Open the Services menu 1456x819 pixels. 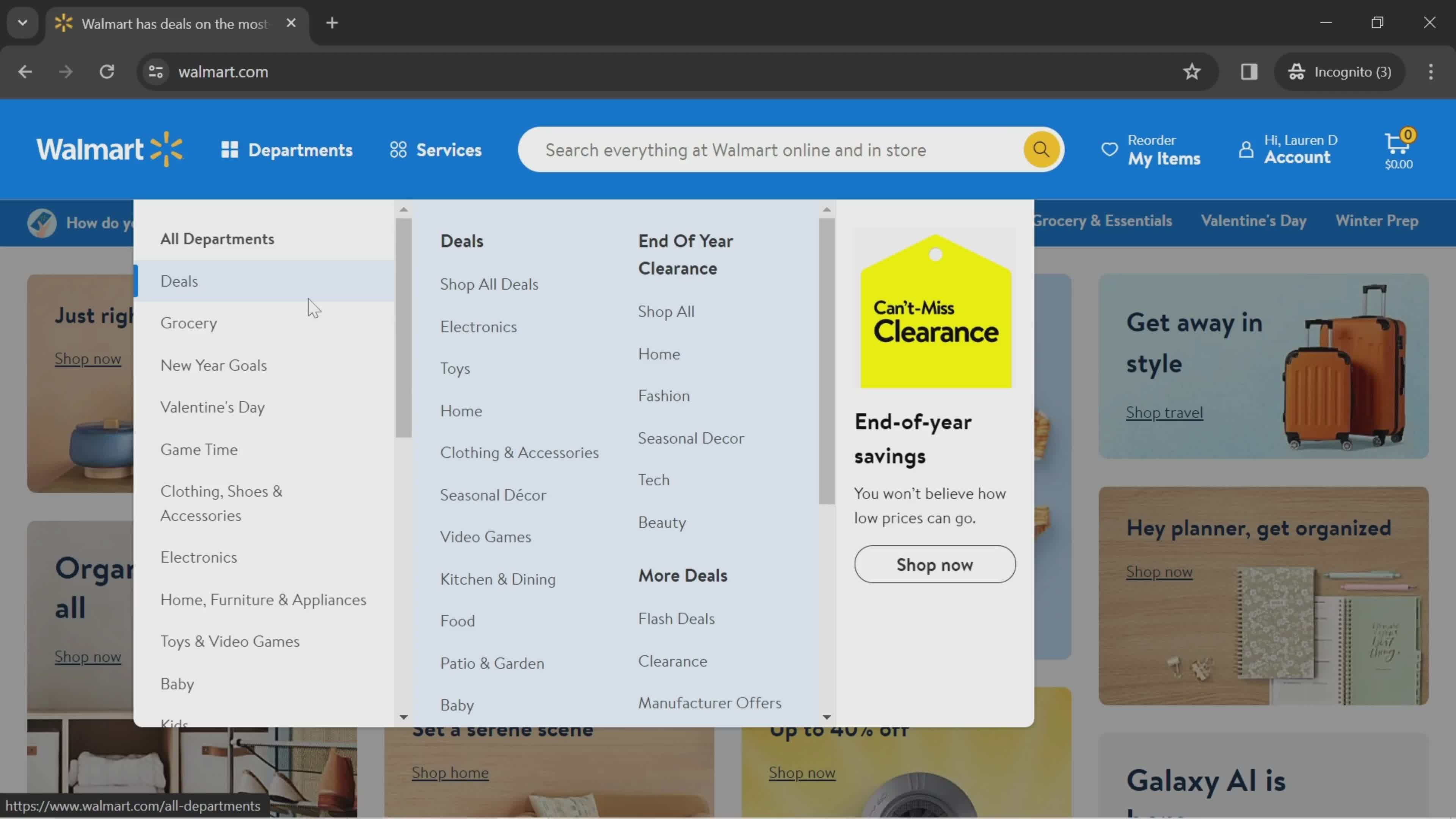tap(435, 150)
